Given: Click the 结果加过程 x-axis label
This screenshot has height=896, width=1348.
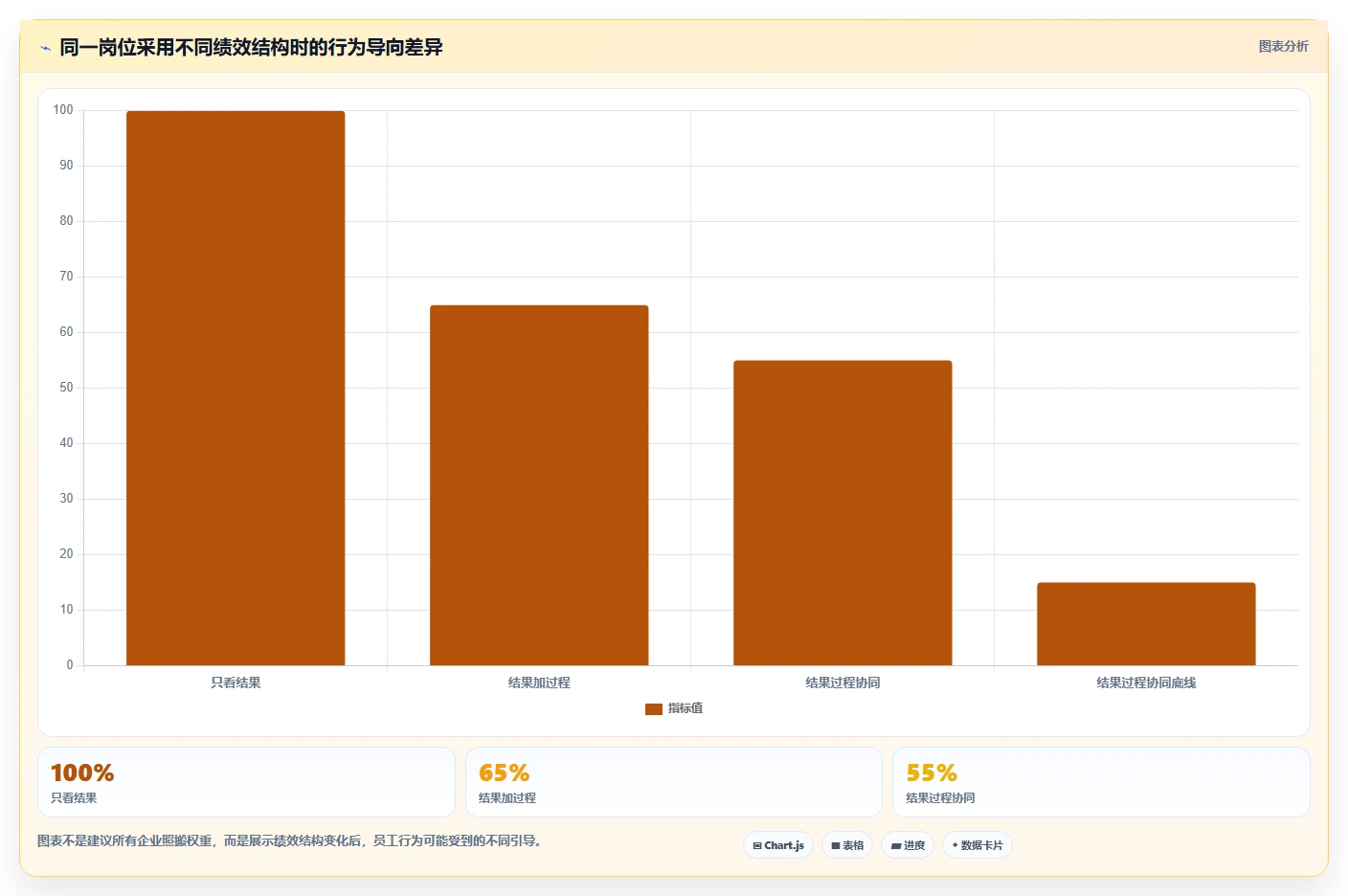Looking at the screenshot, I should (539, 683).
